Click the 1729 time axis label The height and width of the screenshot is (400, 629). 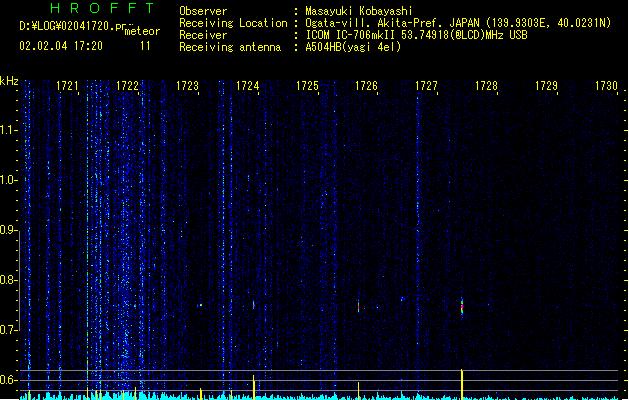point(546,86)
